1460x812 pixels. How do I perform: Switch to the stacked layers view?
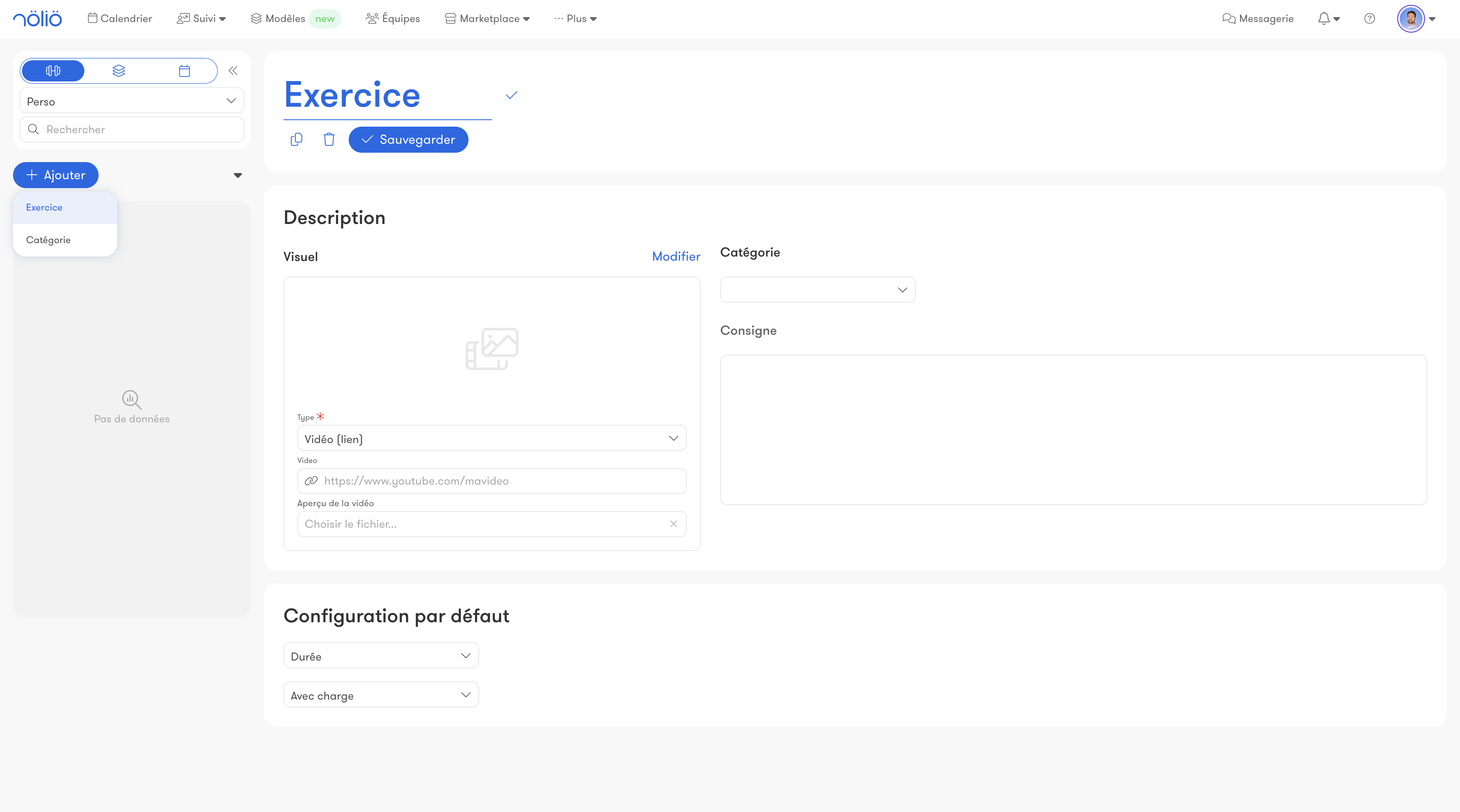(x=119, y=71)
